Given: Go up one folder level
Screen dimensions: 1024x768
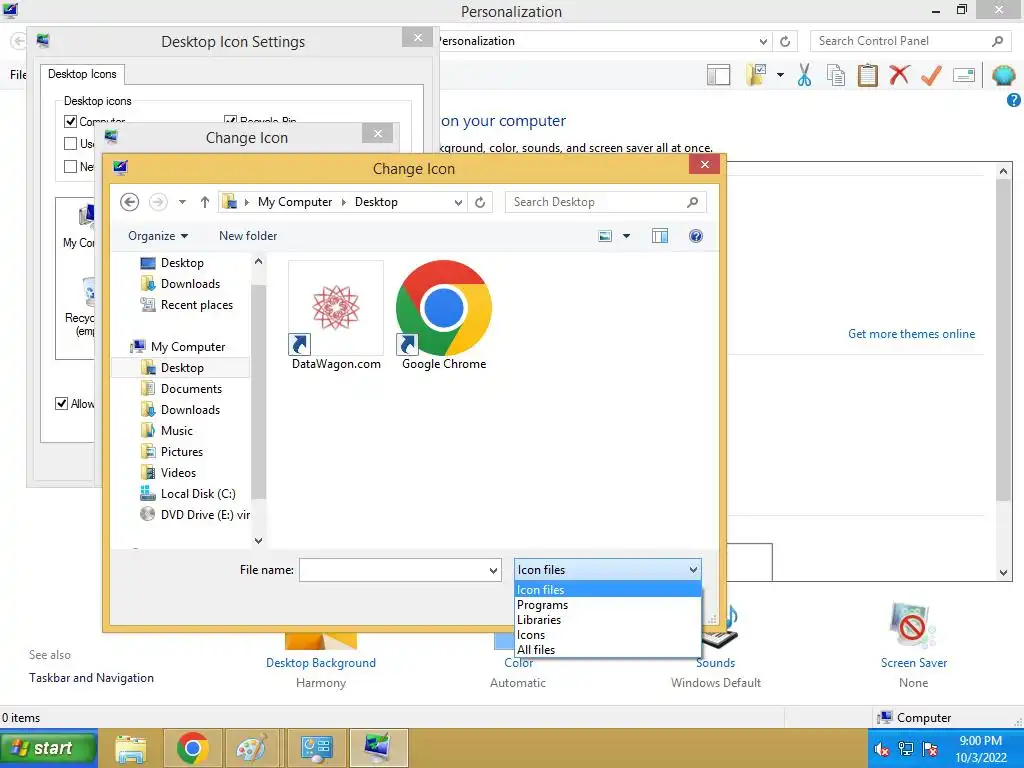Looking at the screenshot, I should [x=204, y=202].
